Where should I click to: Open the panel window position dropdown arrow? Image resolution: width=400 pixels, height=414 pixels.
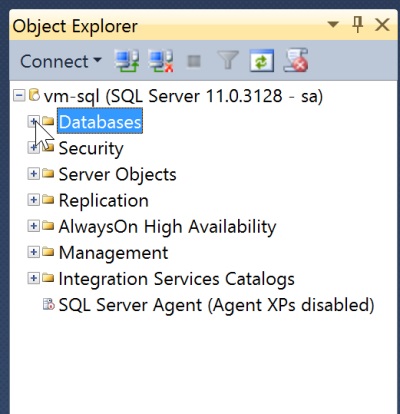tap(333, 24)
